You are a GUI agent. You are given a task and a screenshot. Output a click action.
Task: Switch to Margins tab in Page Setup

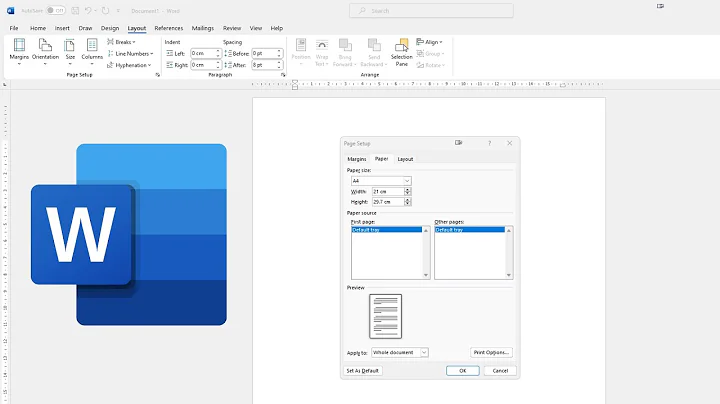(357, 159)
